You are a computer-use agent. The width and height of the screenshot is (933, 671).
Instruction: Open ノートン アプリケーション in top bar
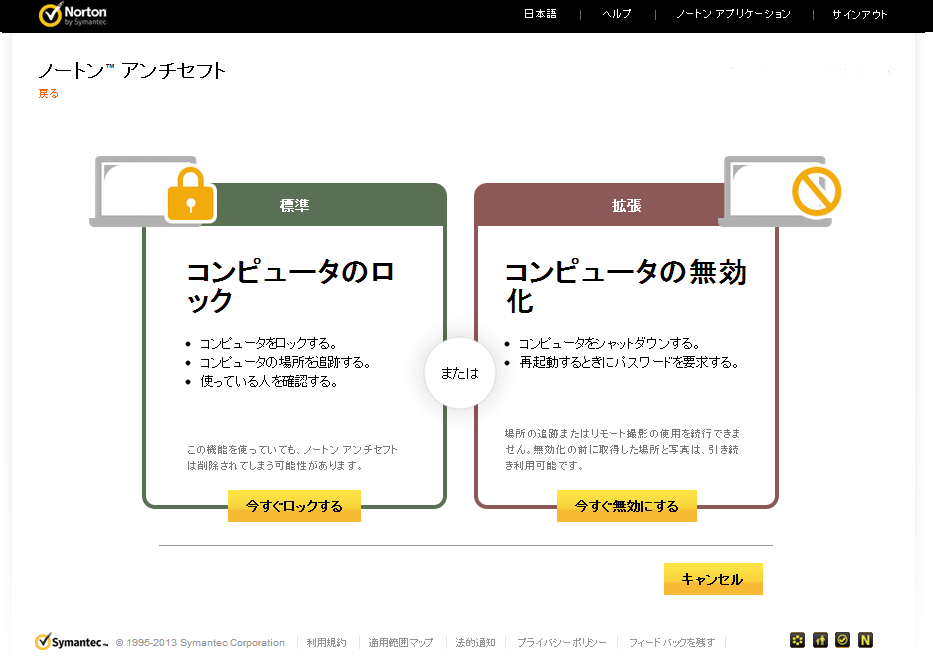click(x=733, y=14)
